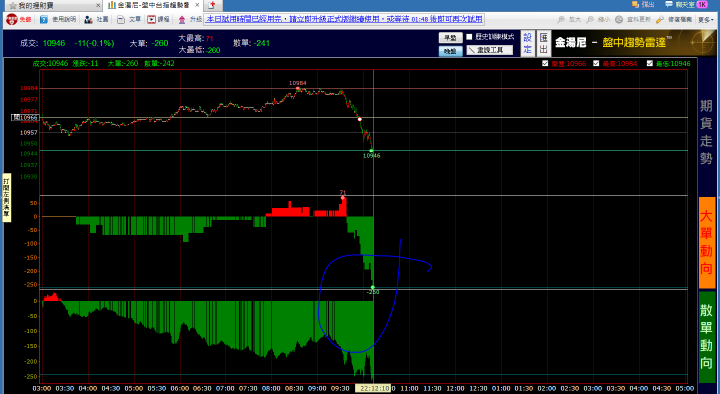
Task: Click the 早盤 session button
Action: tap(450, 38)
